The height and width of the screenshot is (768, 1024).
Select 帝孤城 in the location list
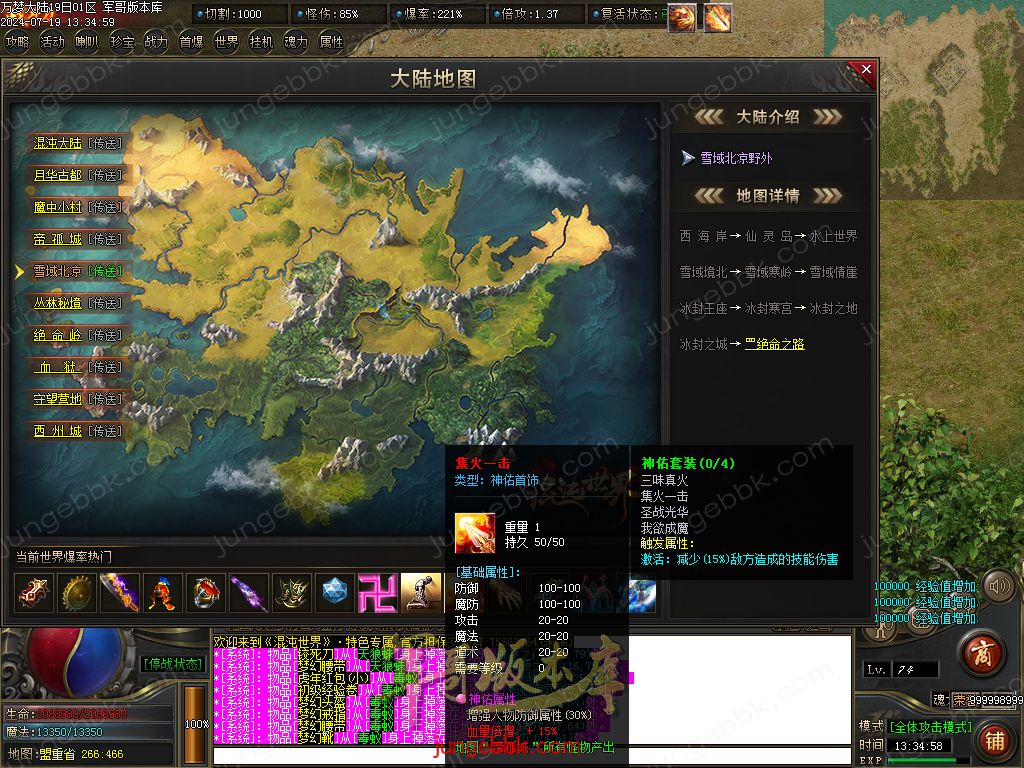pyautogui.click(x=57, y=239)
